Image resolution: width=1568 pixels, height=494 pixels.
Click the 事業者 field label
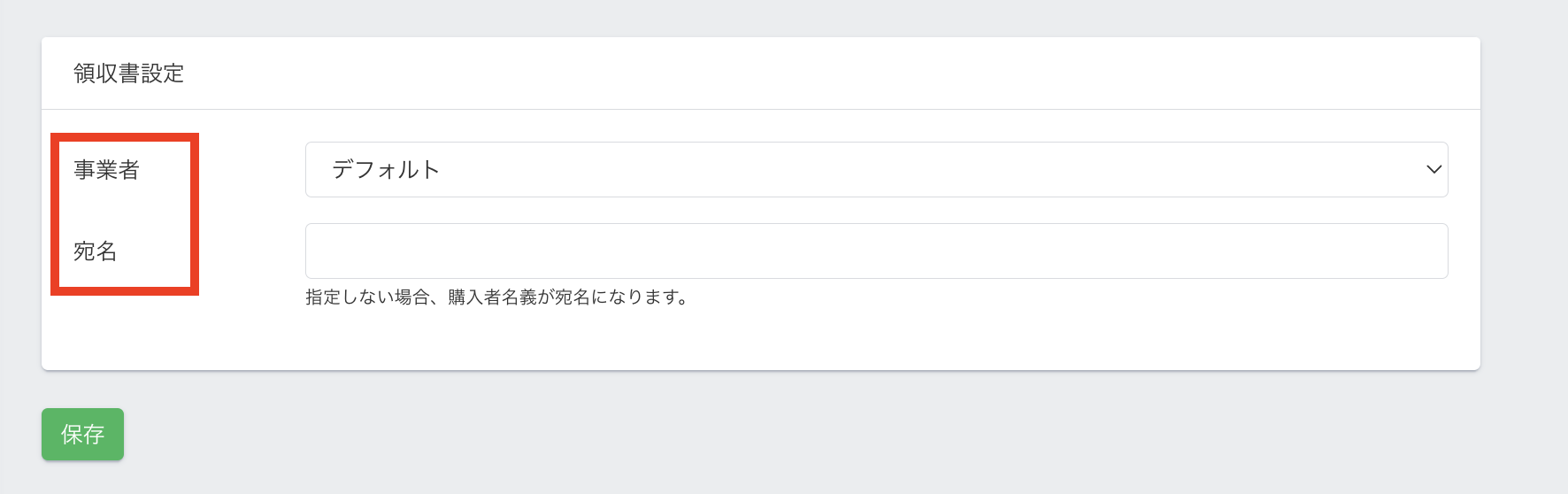click(x=107, y=169)
